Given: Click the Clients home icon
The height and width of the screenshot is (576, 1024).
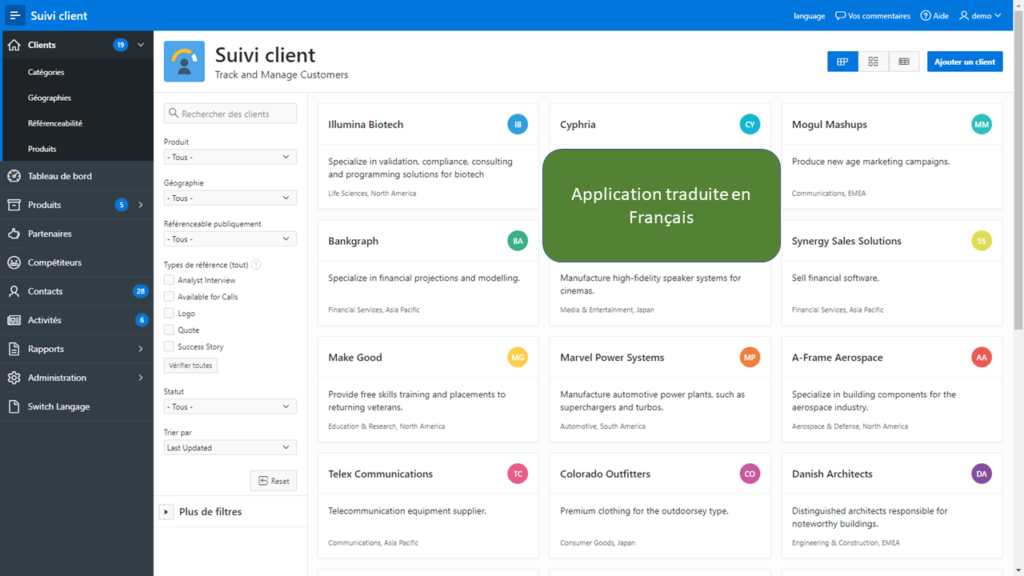Looking at the screenshot, I should pos(14,45).
